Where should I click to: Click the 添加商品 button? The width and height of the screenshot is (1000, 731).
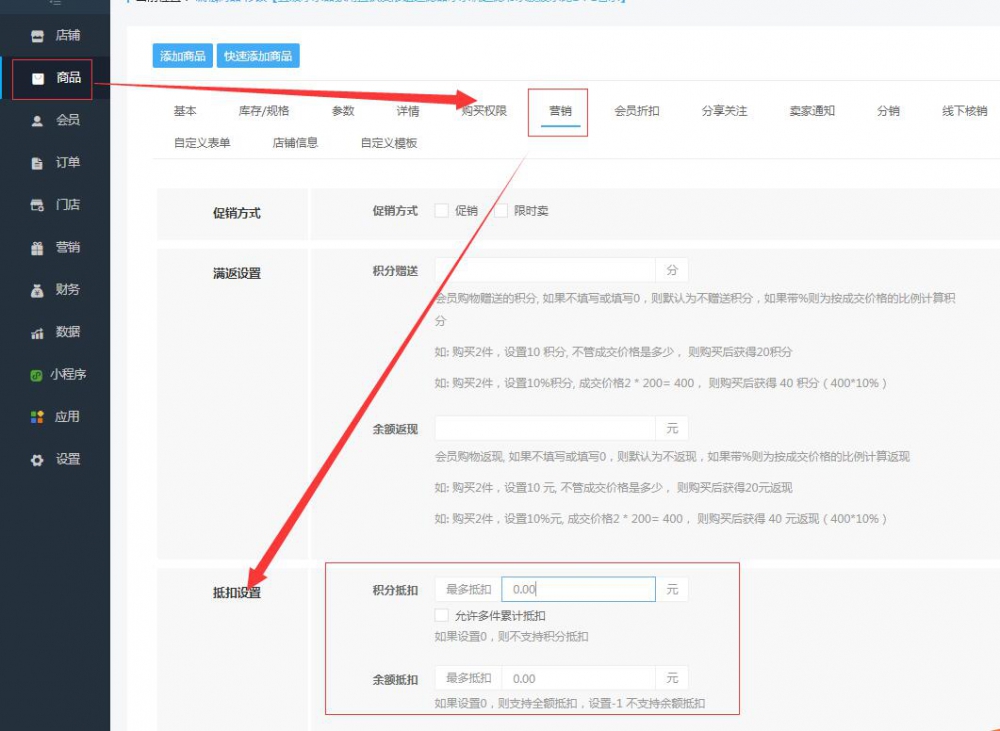182,56
